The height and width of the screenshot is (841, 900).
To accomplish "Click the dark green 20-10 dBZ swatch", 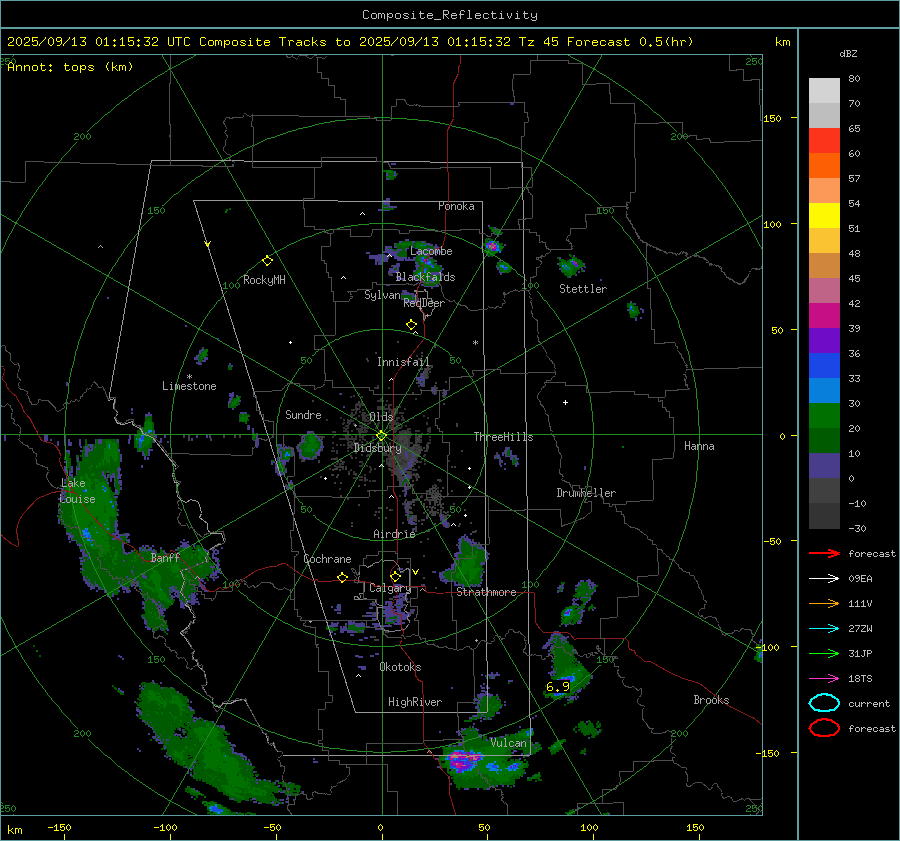I will [824, 441].
